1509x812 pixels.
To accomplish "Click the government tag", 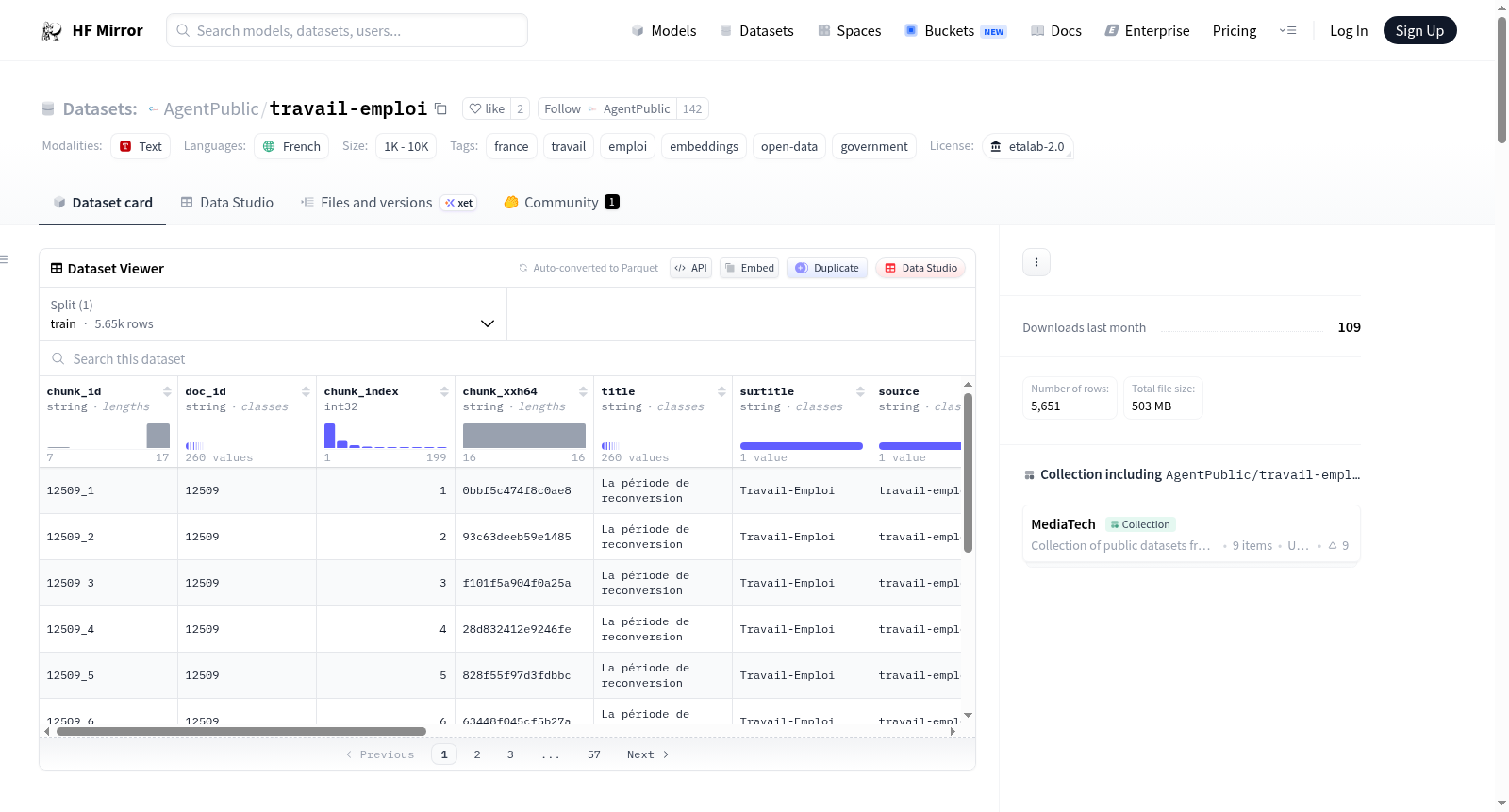I will coord(874,146).
